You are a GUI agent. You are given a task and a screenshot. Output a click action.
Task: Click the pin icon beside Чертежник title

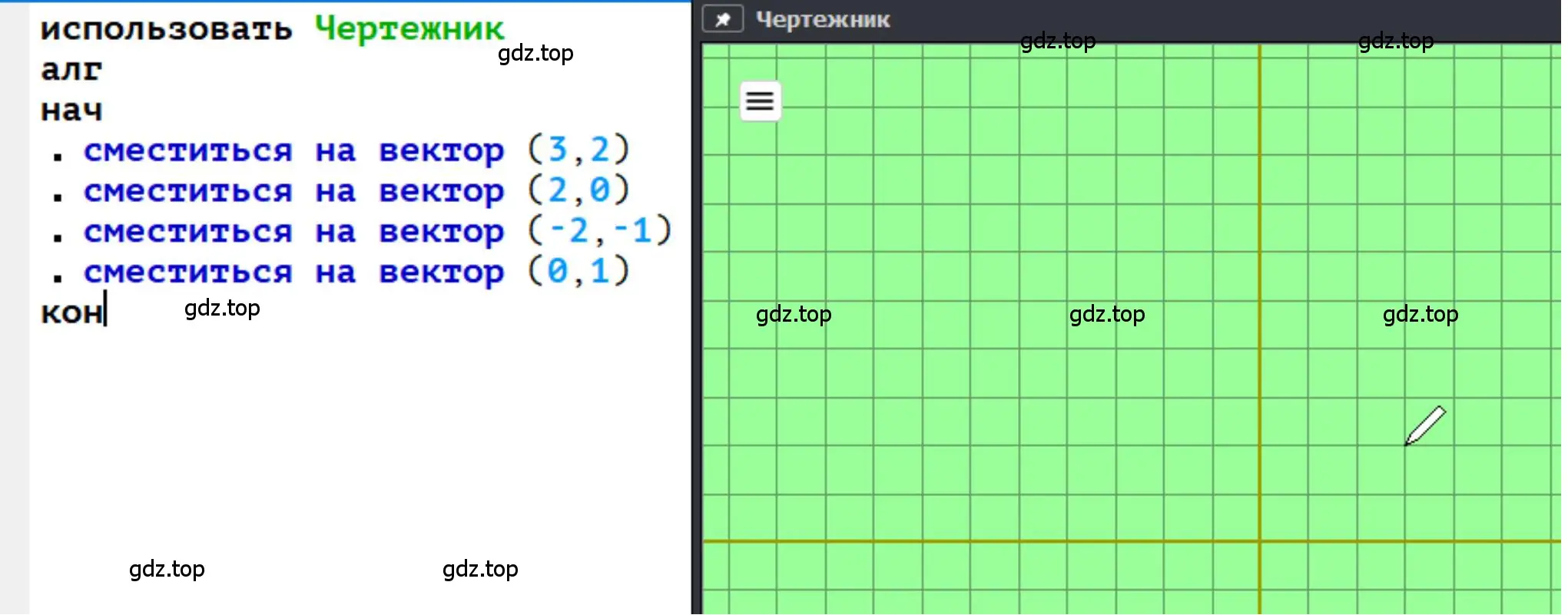pyautogui.click(x=723, y=19)
